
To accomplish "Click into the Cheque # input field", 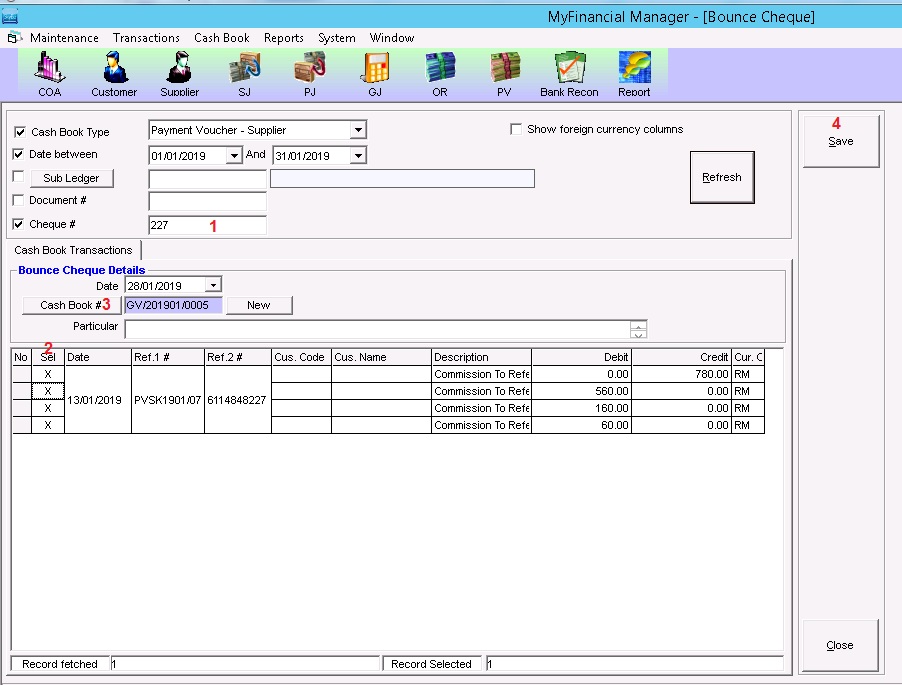I will pyautogui.click(x=207, y=226).
